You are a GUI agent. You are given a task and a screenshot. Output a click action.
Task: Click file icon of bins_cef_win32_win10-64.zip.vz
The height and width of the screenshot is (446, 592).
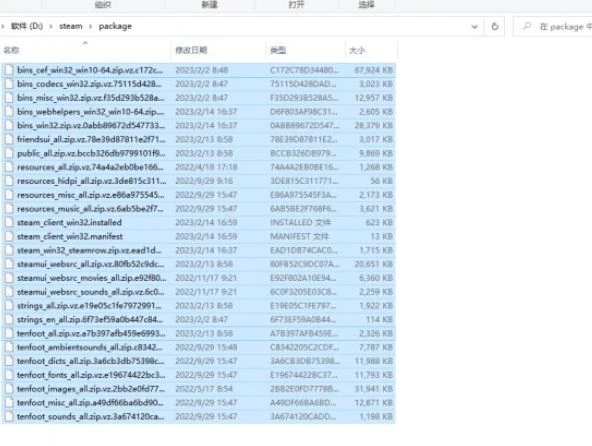click(9, 70)
